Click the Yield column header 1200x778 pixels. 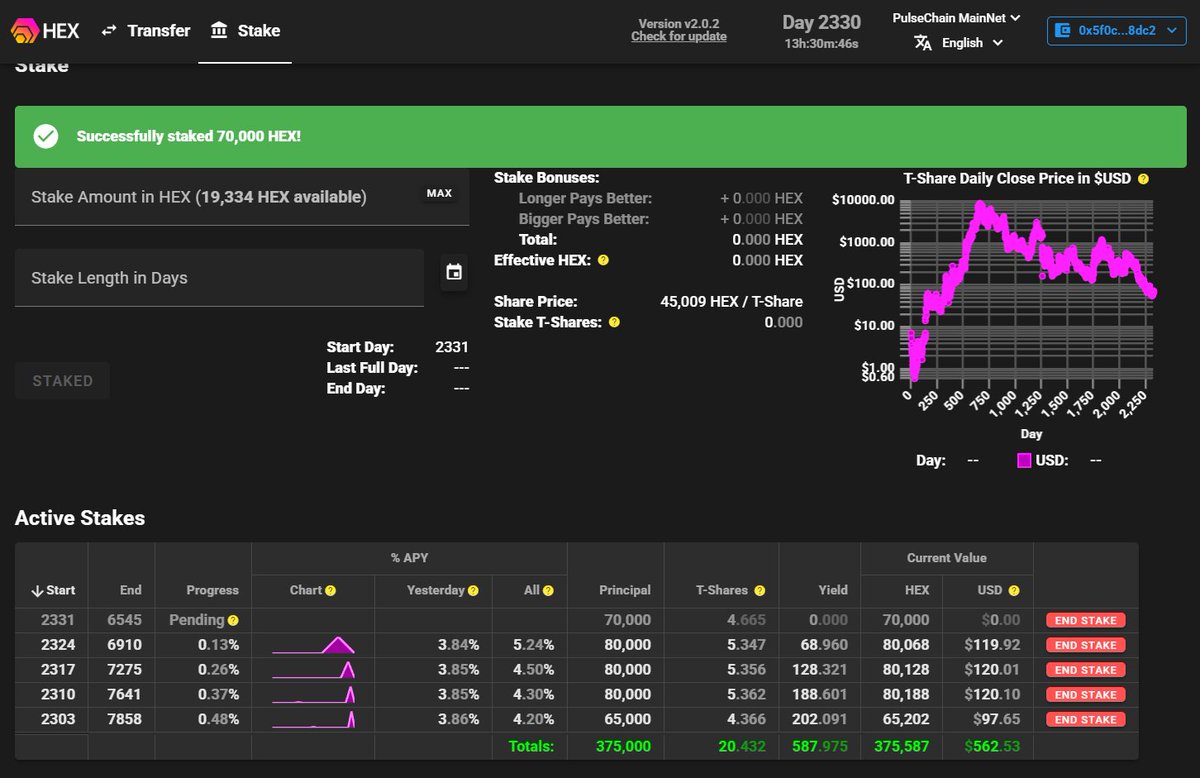pyautogui.click(x=832, y=590)
